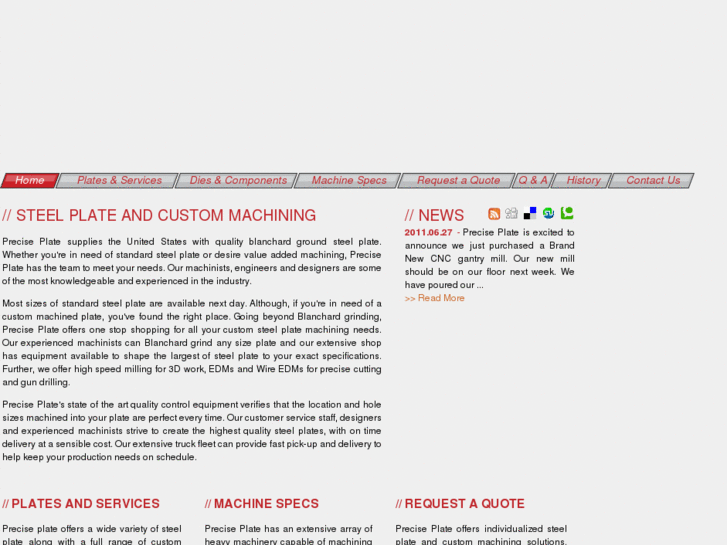727x545 pixels.
Task: Click the Steel Plate and Custom Machining heading
Action: [x=159, y=216]
